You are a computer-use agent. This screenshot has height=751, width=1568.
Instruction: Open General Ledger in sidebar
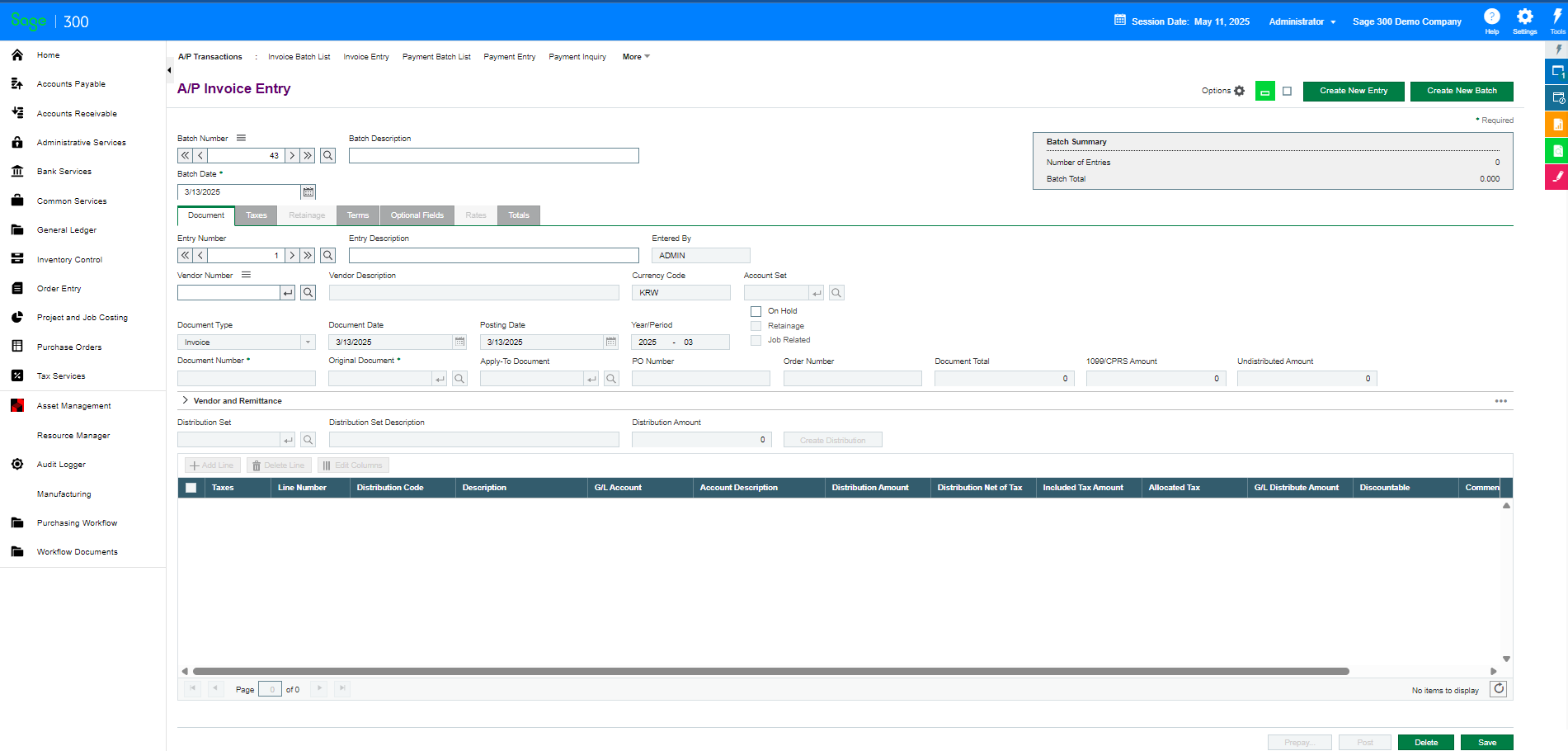[x=67, y=230]
